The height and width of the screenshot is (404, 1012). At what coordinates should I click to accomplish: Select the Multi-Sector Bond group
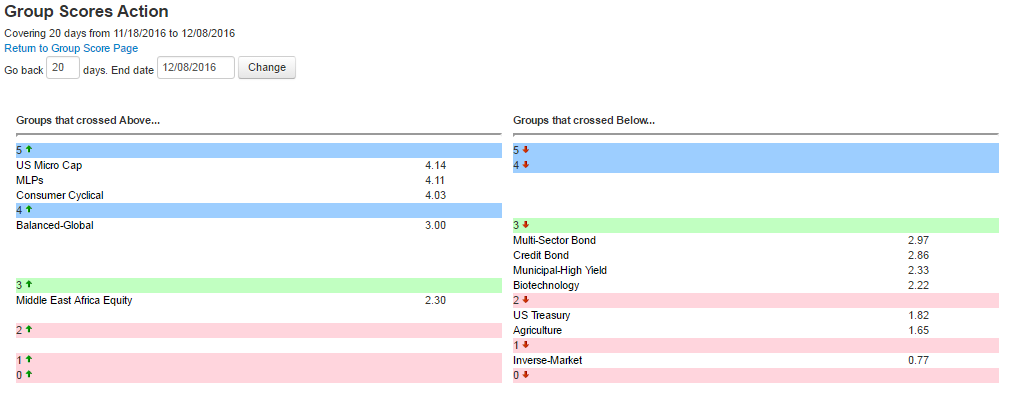coord(554,240)
